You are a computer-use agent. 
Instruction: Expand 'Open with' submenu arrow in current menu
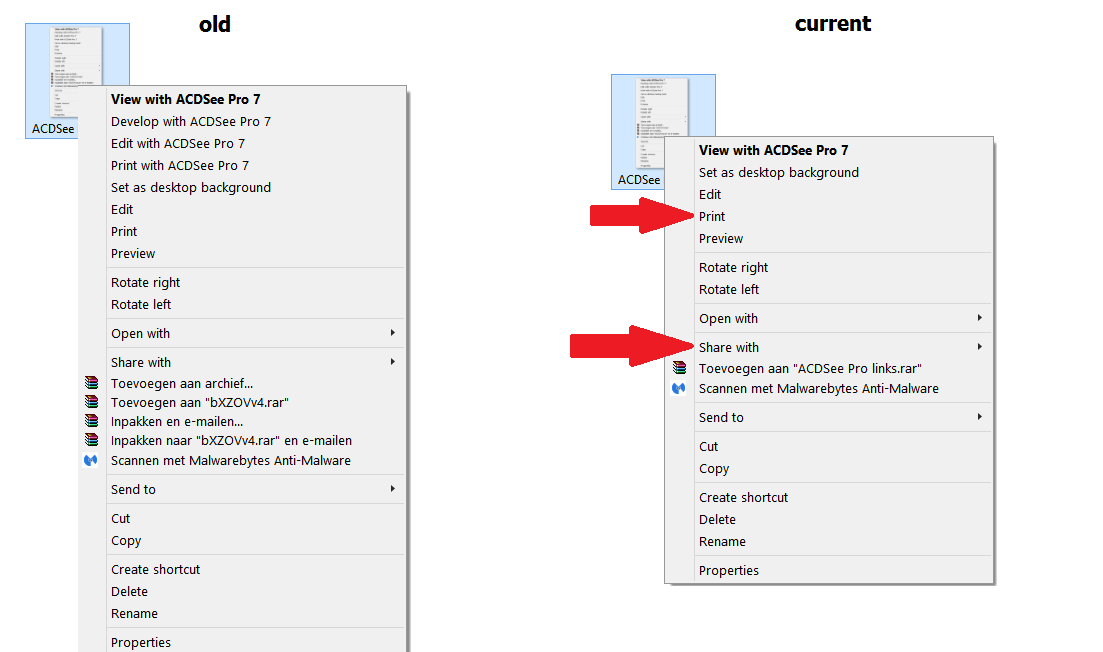(x=979, y=318)
